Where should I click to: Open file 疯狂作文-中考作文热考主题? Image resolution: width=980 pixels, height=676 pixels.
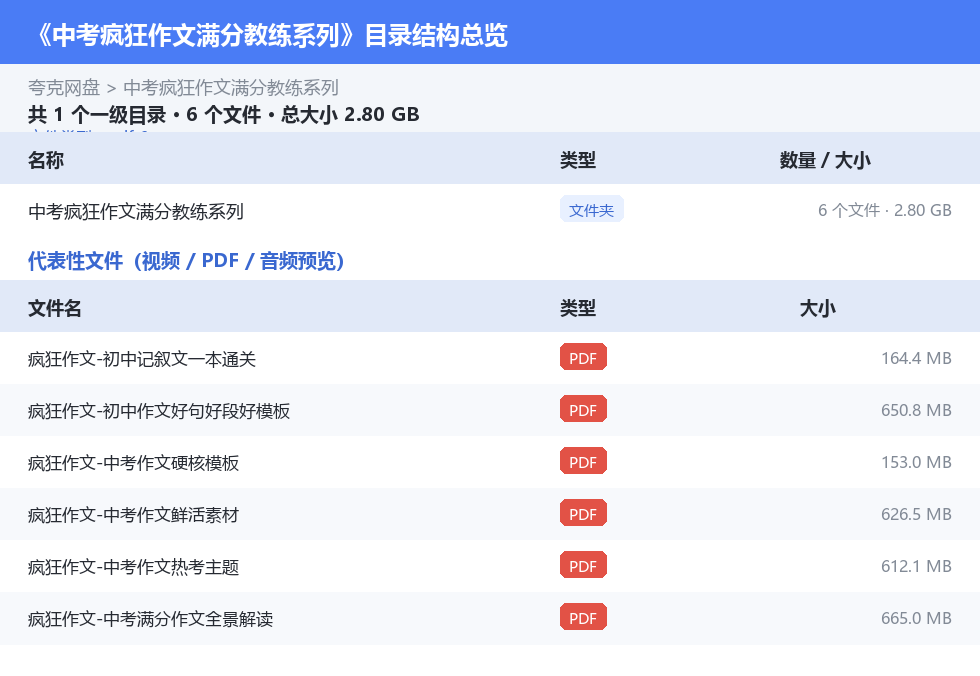point(133,566)
